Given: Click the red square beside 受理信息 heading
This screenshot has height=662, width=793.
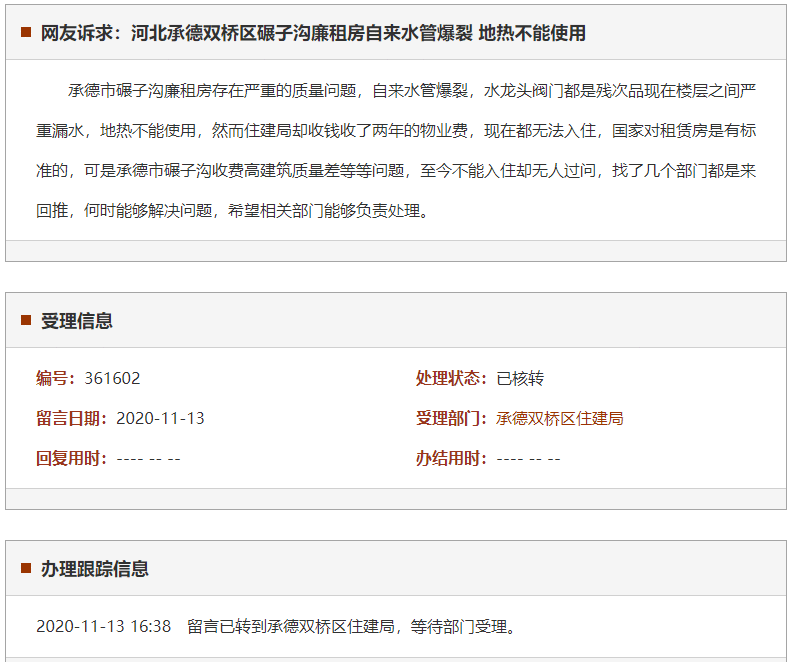Looking at the screenshot, I should tap(26, 321).
